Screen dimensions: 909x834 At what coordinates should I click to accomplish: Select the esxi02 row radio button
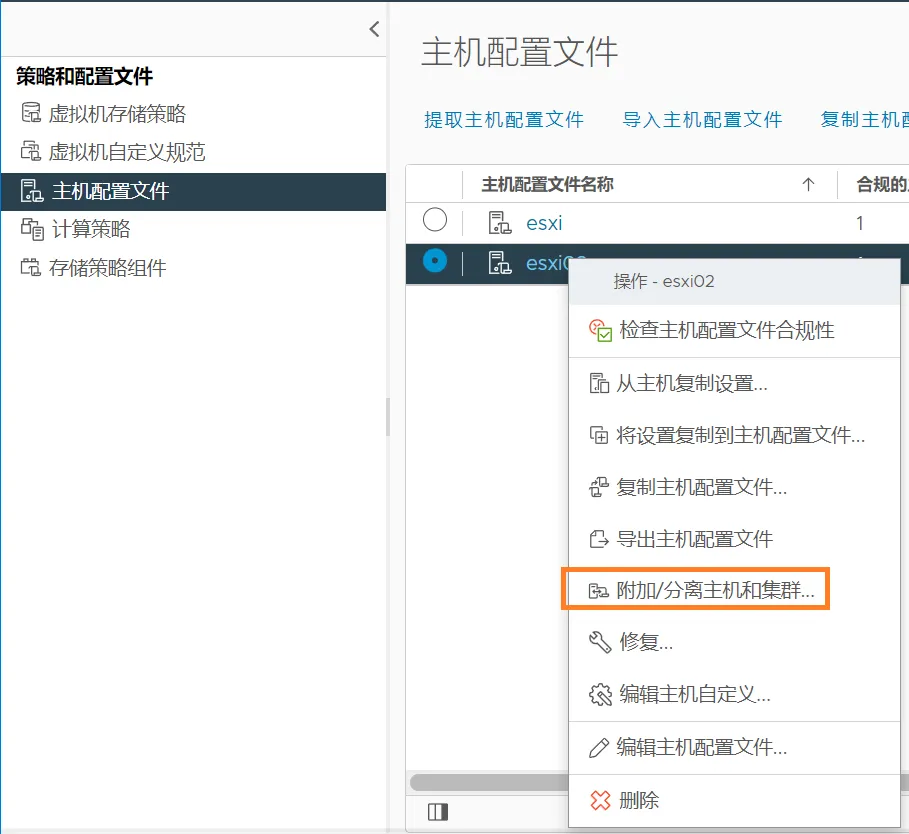tap(435, 261)
